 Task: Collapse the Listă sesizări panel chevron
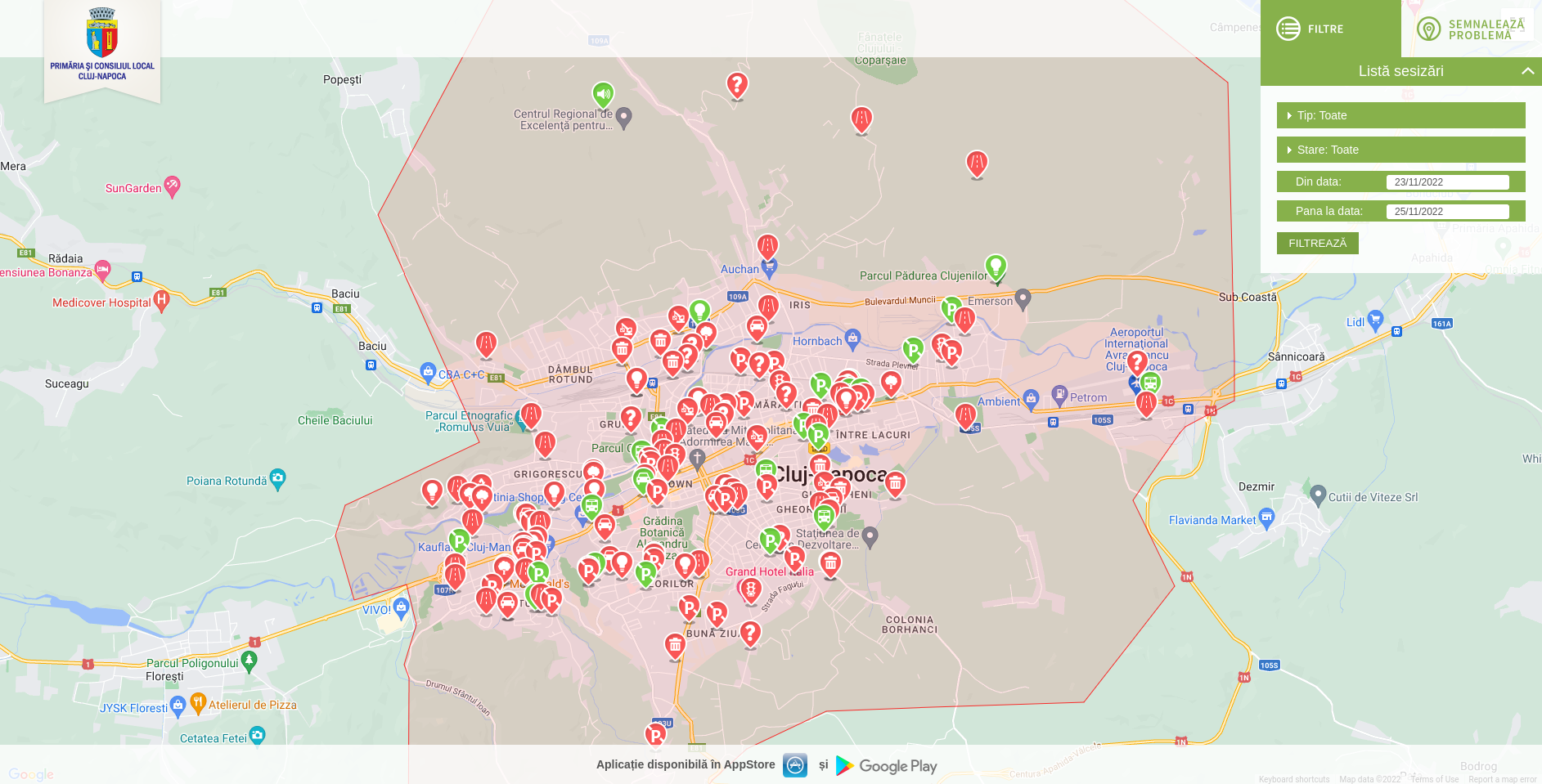coord(1527,71)
